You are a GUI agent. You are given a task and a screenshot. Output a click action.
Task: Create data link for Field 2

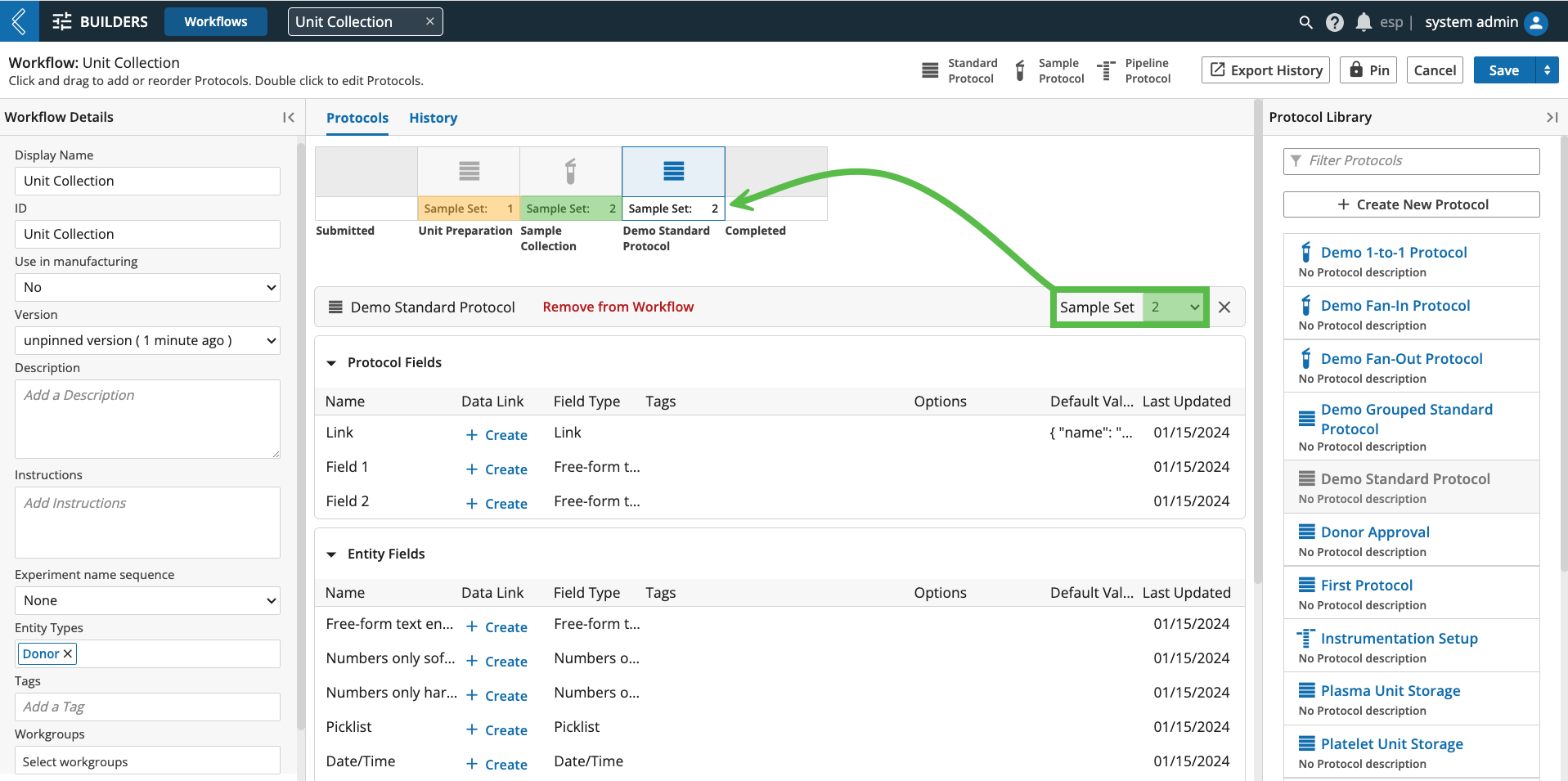[496, 504]
